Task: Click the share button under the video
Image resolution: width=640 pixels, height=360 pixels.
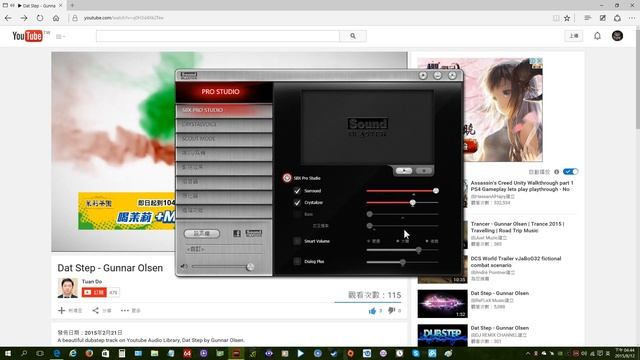Action: click(x=102, y=311)
